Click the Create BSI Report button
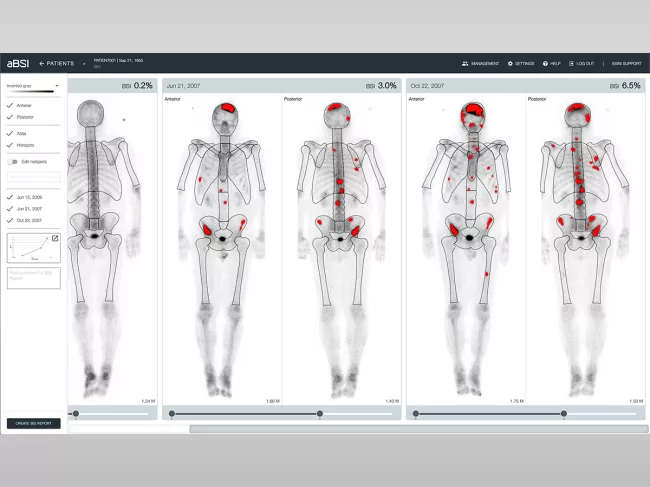The image size is (650, 487). (x=33, y=423)
